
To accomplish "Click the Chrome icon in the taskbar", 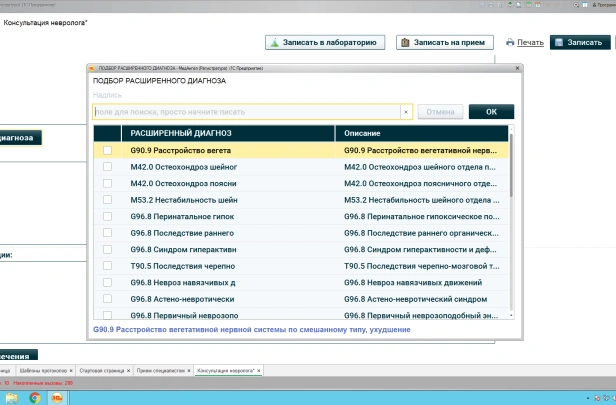I will (35, 397).
